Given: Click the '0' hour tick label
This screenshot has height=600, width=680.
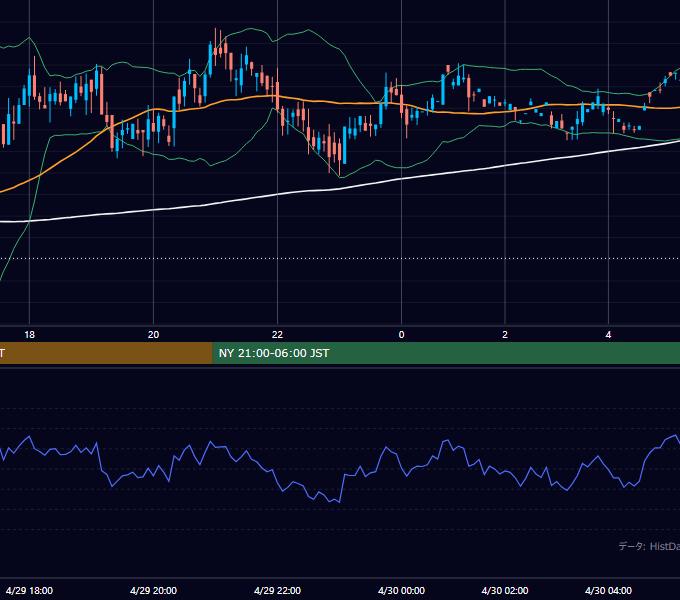Looking at the screenshot, I should click(402, 335).
